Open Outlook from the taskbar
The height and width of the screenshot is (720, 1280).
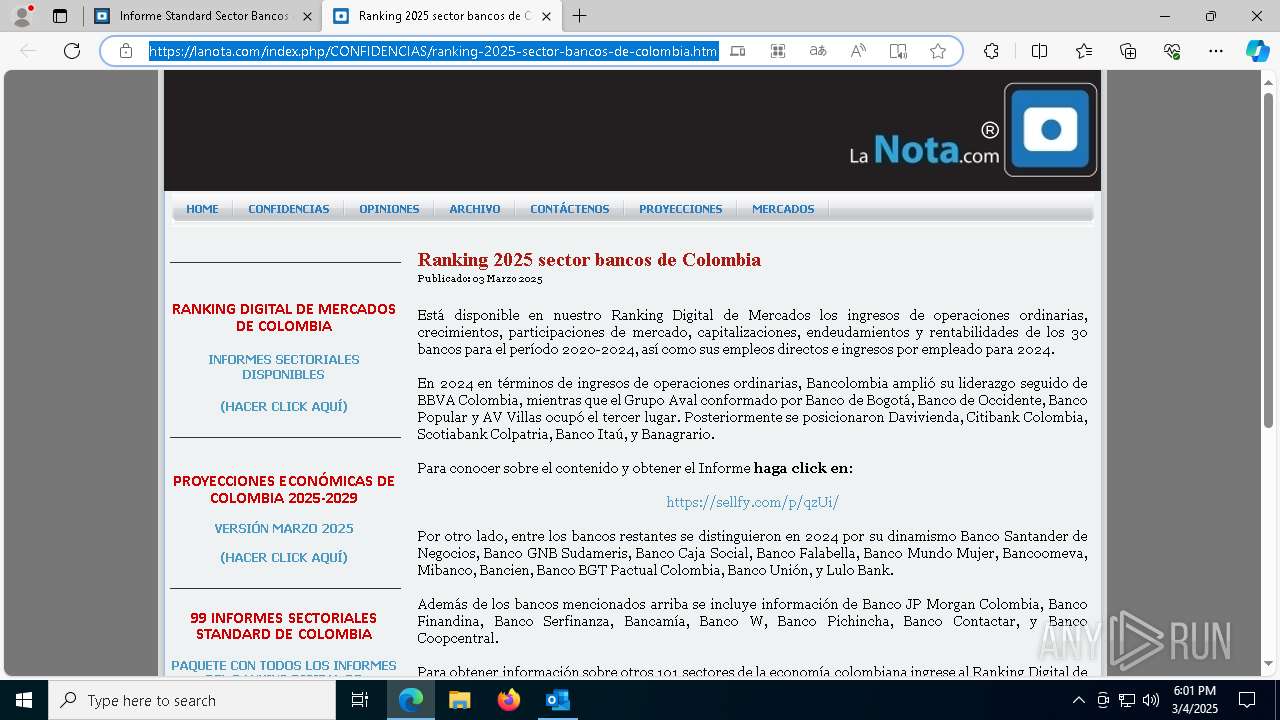pyautogui.click(x=557, y=700)
